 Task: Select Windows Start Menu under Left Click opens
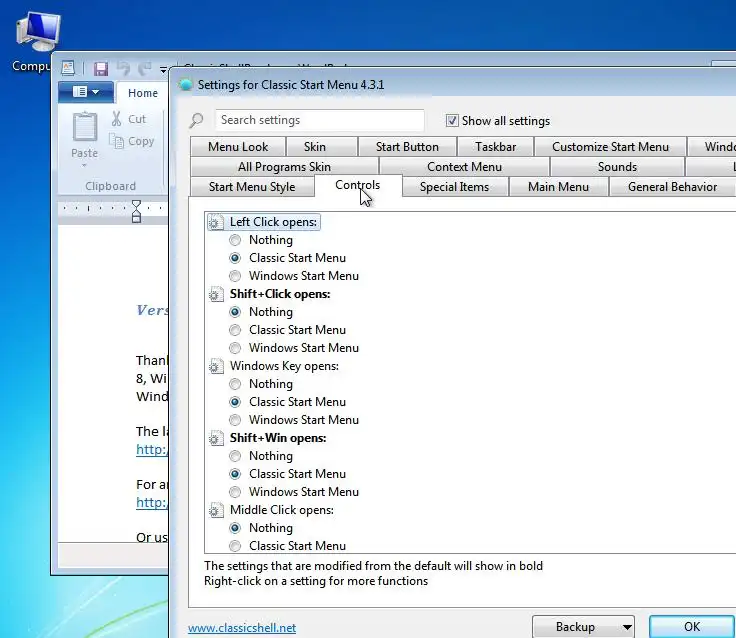point(235,276)
